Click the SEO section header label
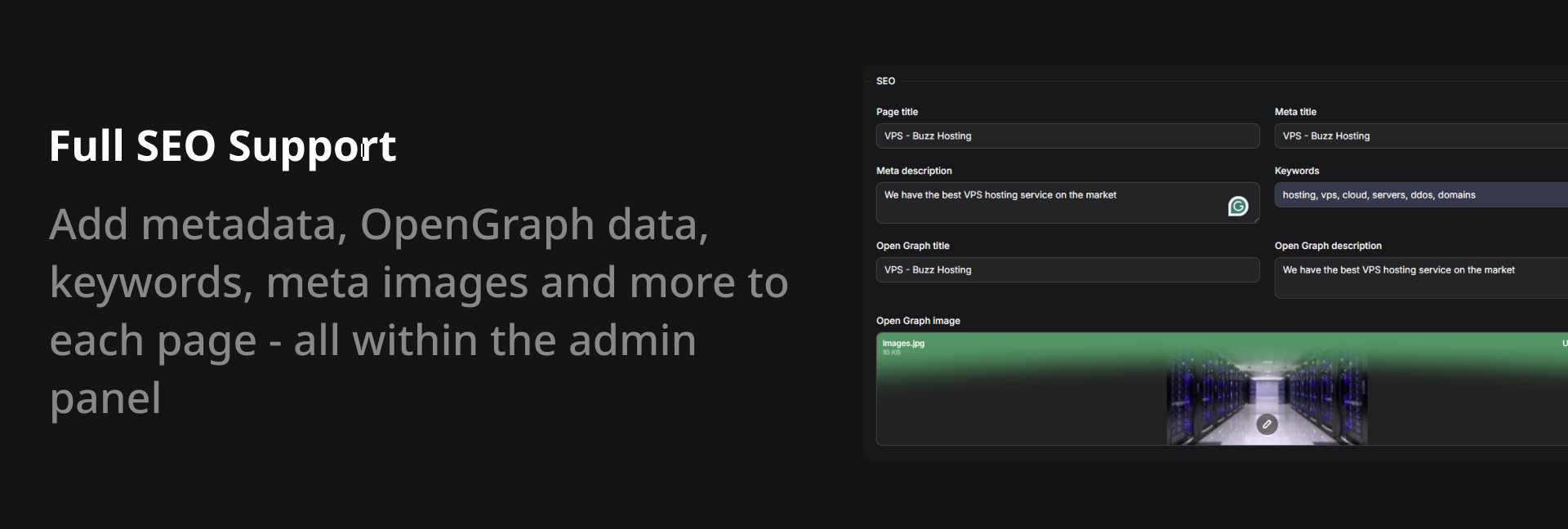The image size is (1568, 529). [885, 81]
